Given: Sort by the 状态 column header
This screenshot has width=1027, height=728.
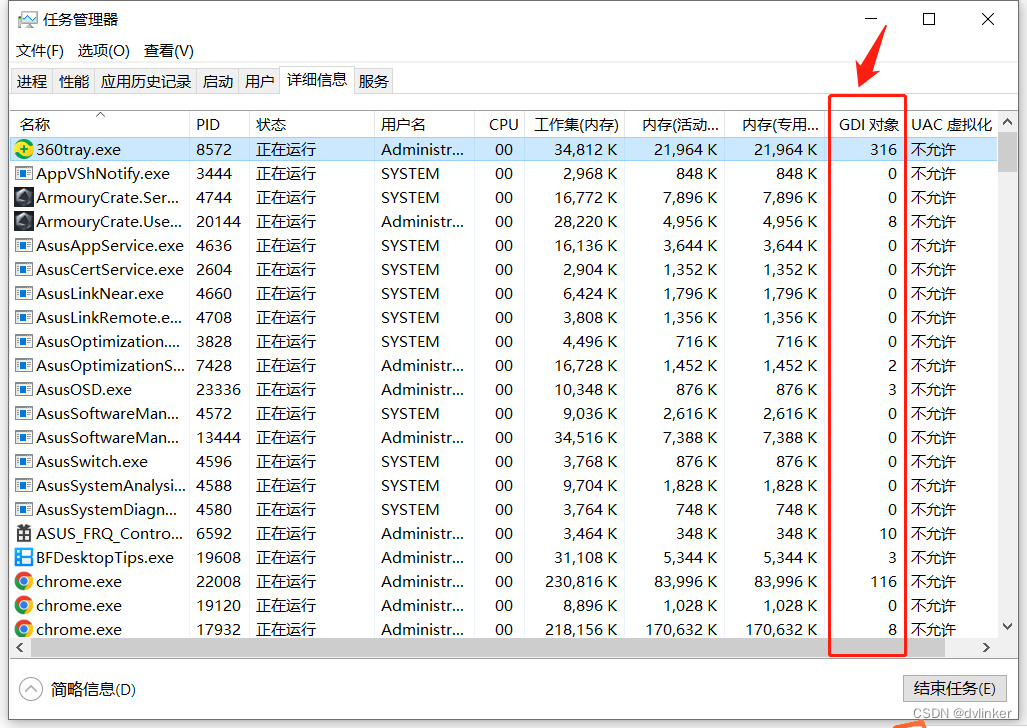Looking at the screenshot, I should pos(312,125).
